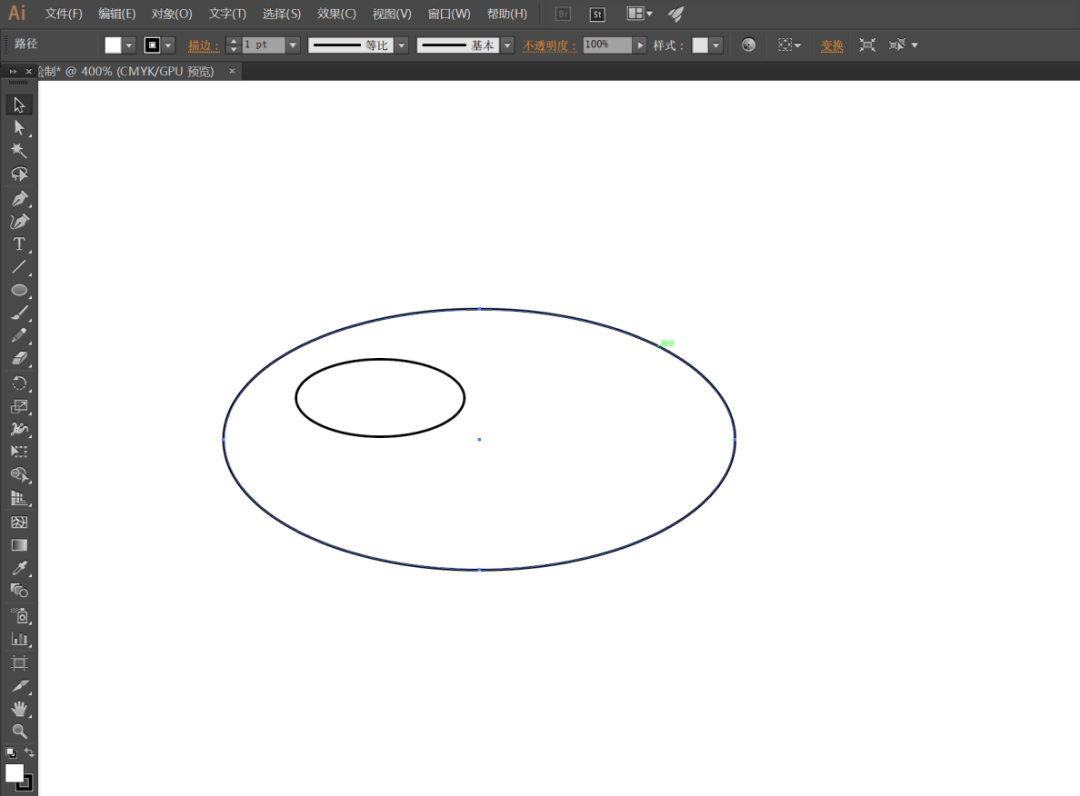This screenshot has height=796, width=1080.
Task: Select the Line Segment tool
Action: 19,267
